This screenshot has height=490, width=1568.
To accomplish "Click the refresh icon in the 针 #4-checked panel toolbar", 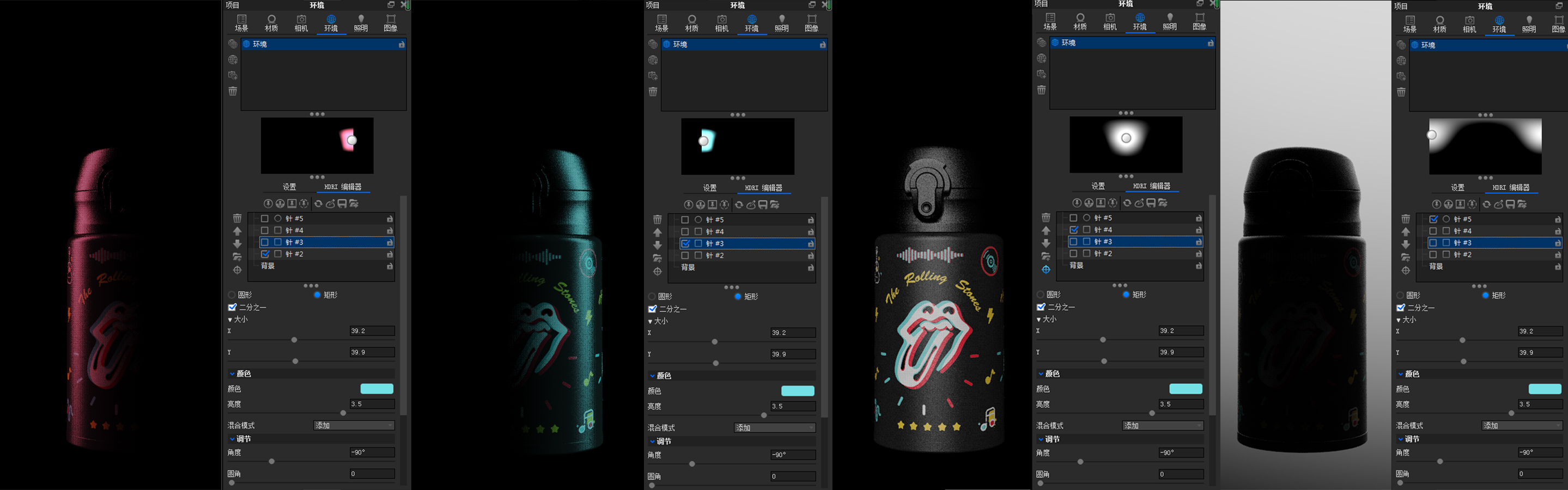I will click(1127, 203).
